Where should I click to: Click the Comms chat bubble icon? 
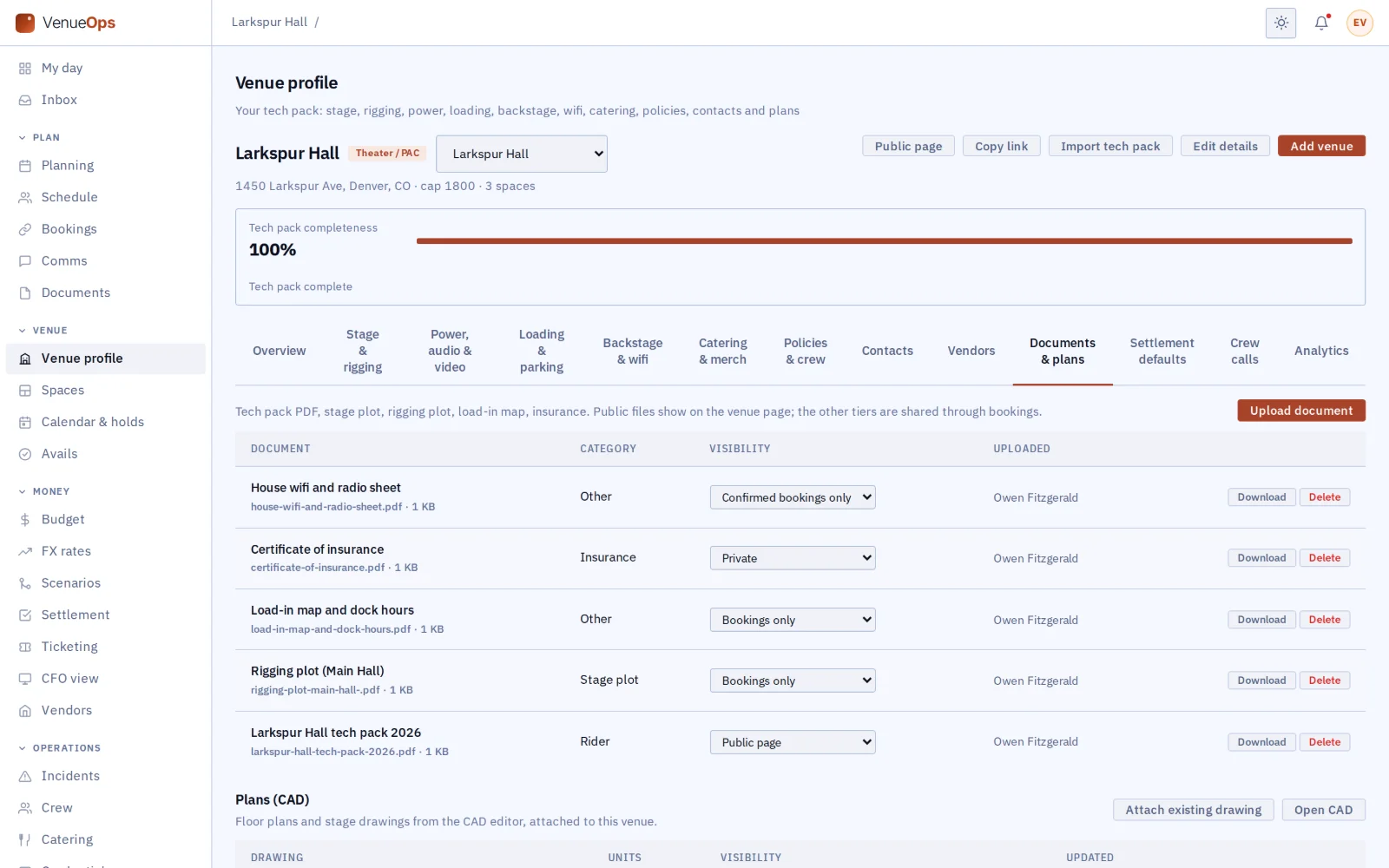[25, 261]
